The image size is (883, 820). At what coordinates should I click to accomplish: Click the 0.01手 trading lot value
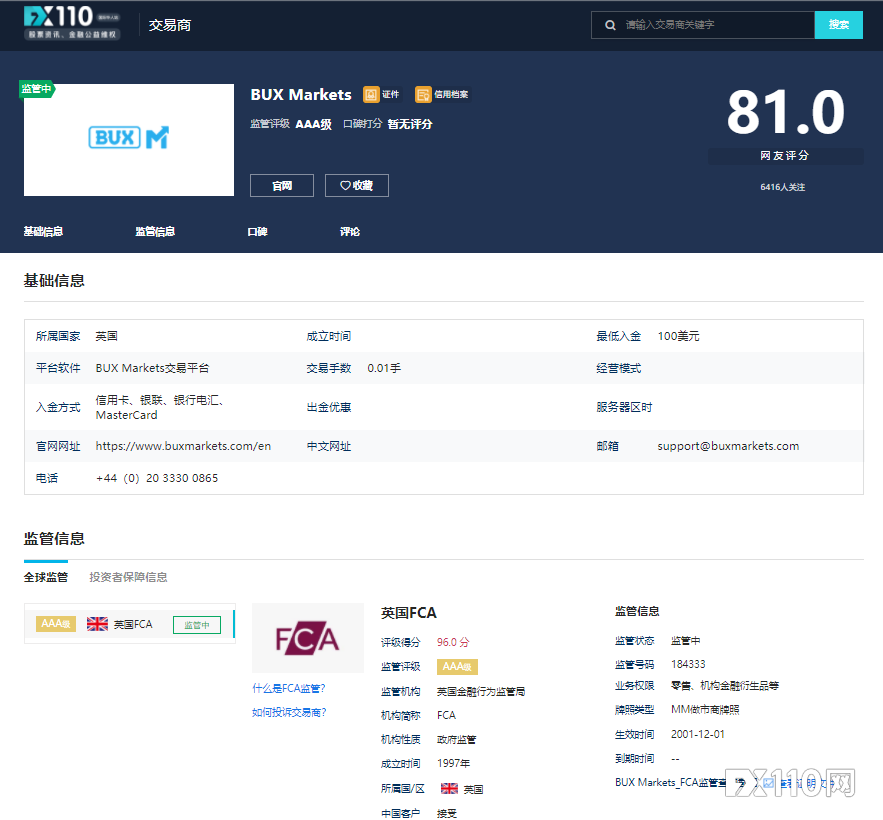point(384,368)
